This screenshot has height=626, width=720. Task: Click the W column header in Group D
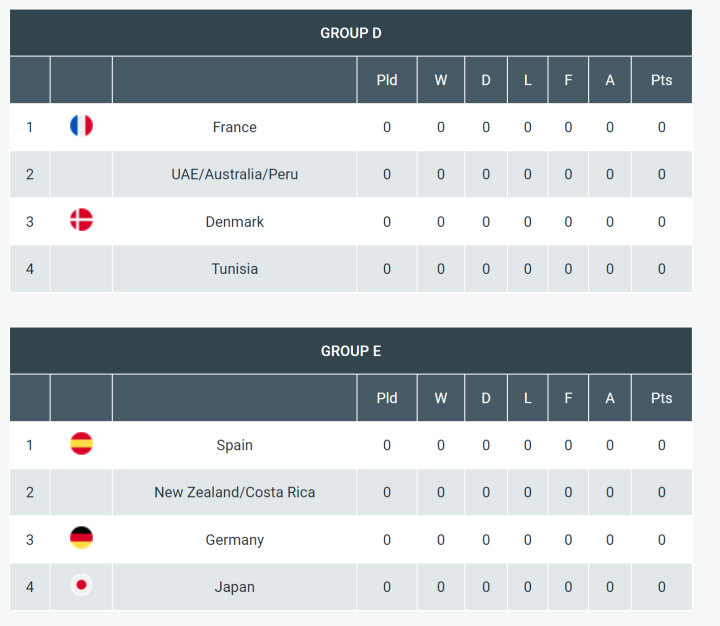click(x=440, y=80)
